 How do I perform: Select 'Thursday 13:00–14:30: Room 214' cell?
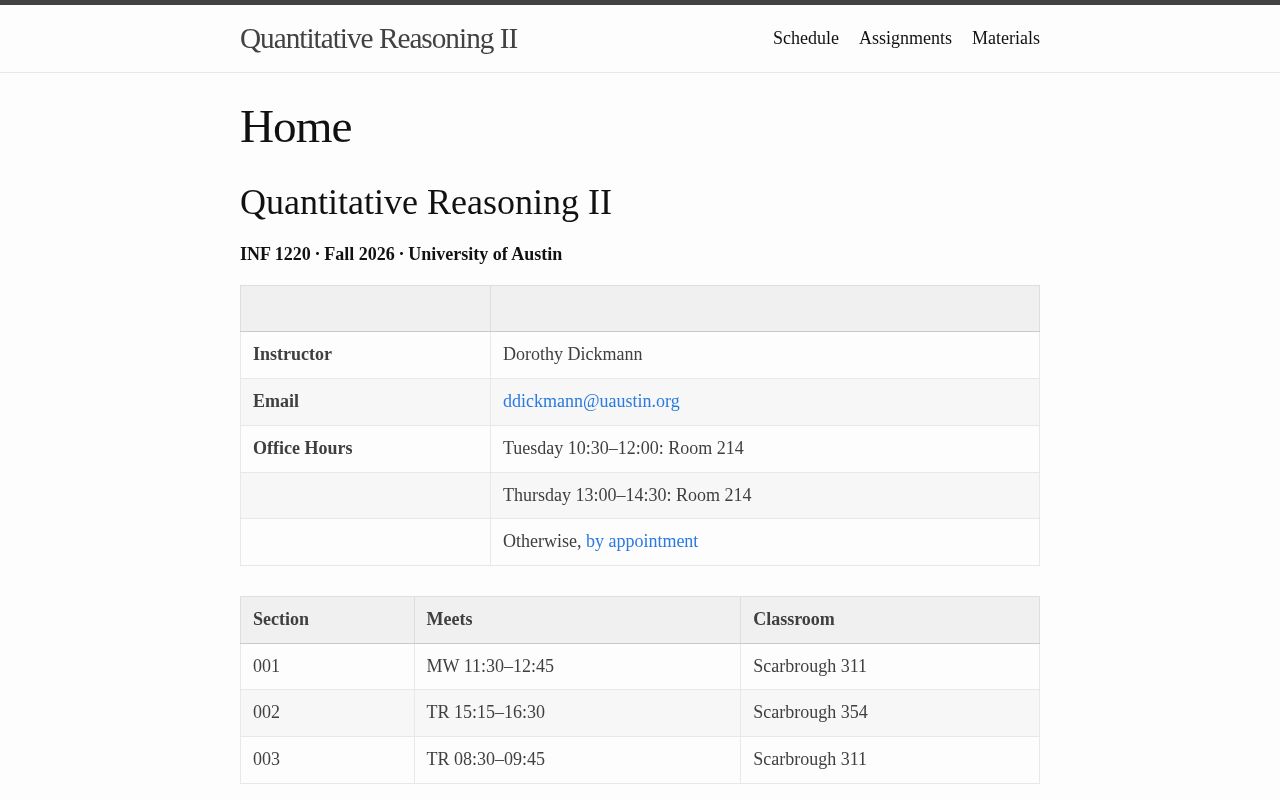(x=765, y=496)
